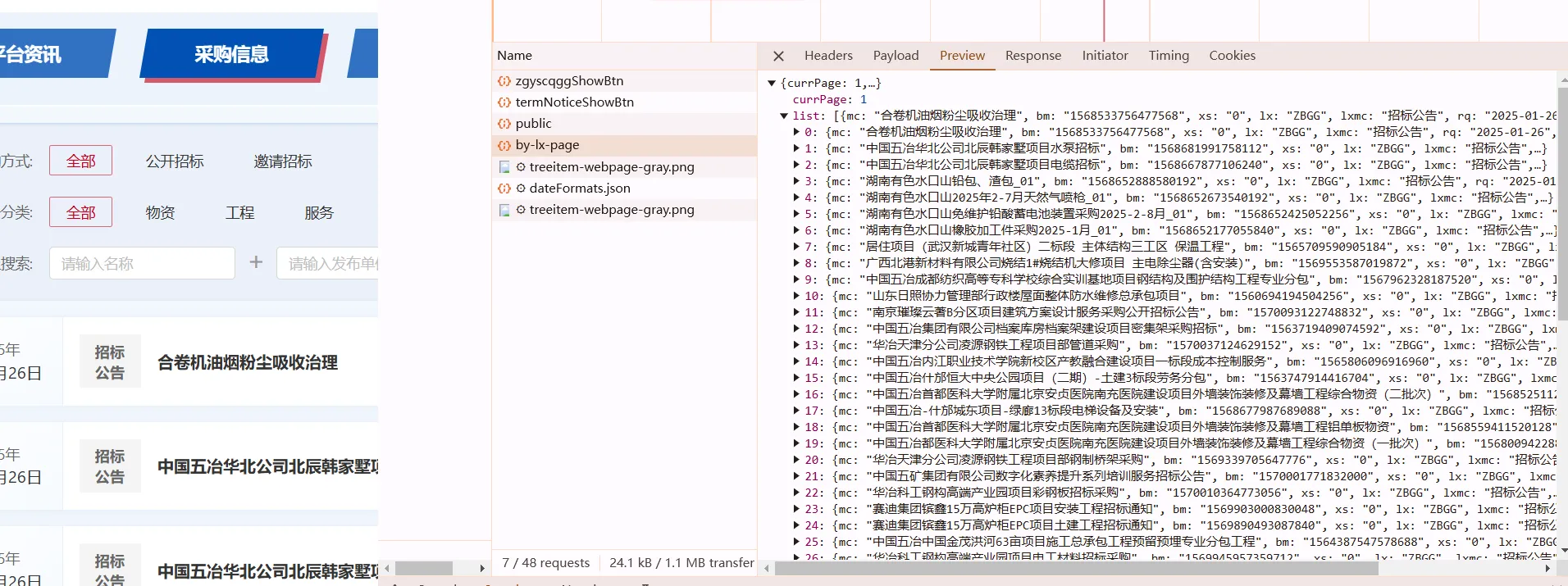Click the zgyscqggShowBtn JSON file icon

click(504, 81)
